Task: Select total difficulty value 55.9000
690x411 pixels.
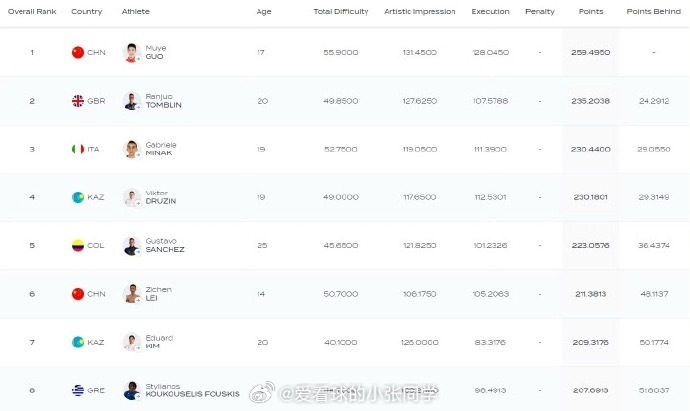Action: point(341,52)
